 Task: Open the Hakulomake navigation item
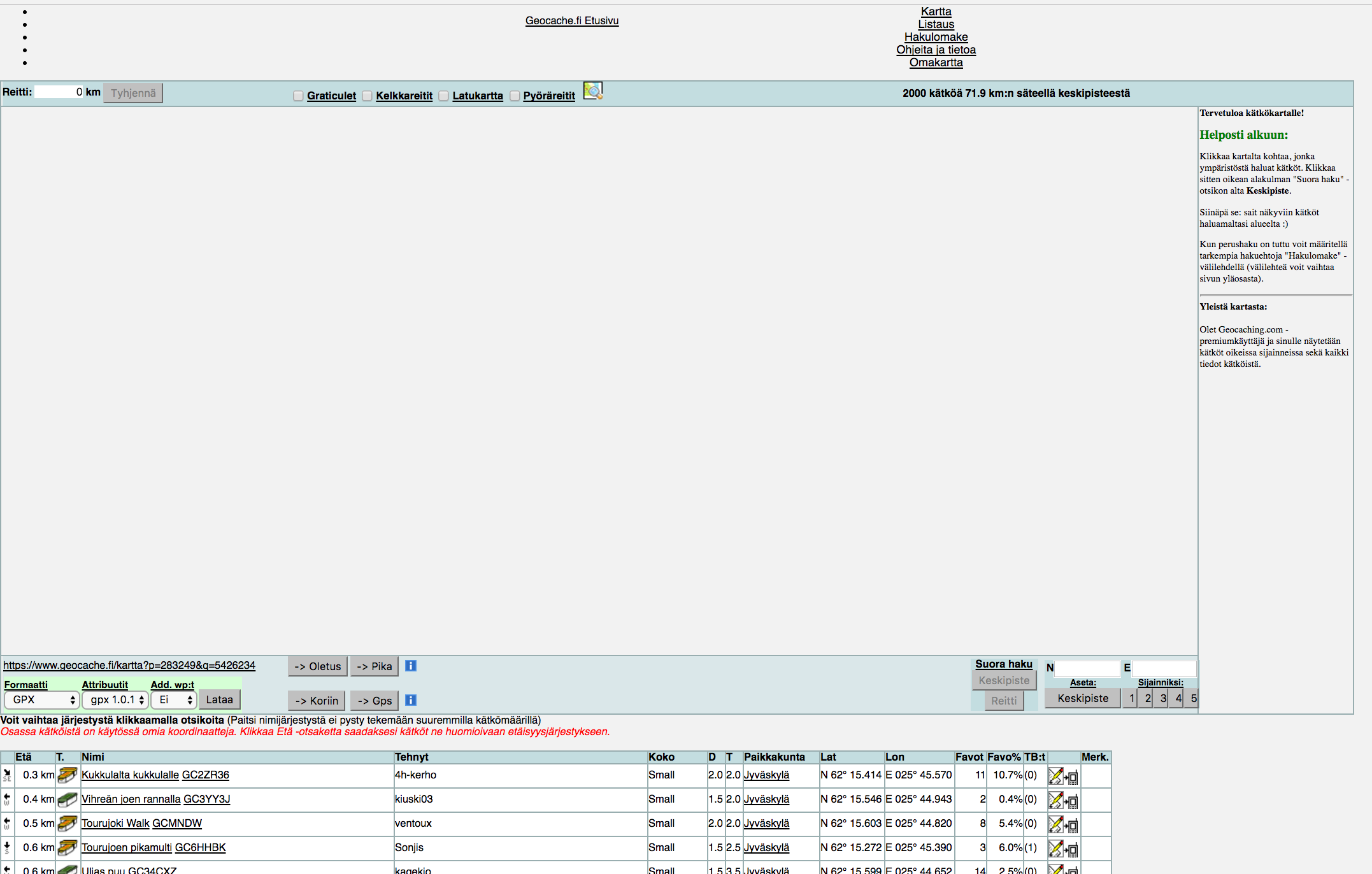(x=936, y=37)
